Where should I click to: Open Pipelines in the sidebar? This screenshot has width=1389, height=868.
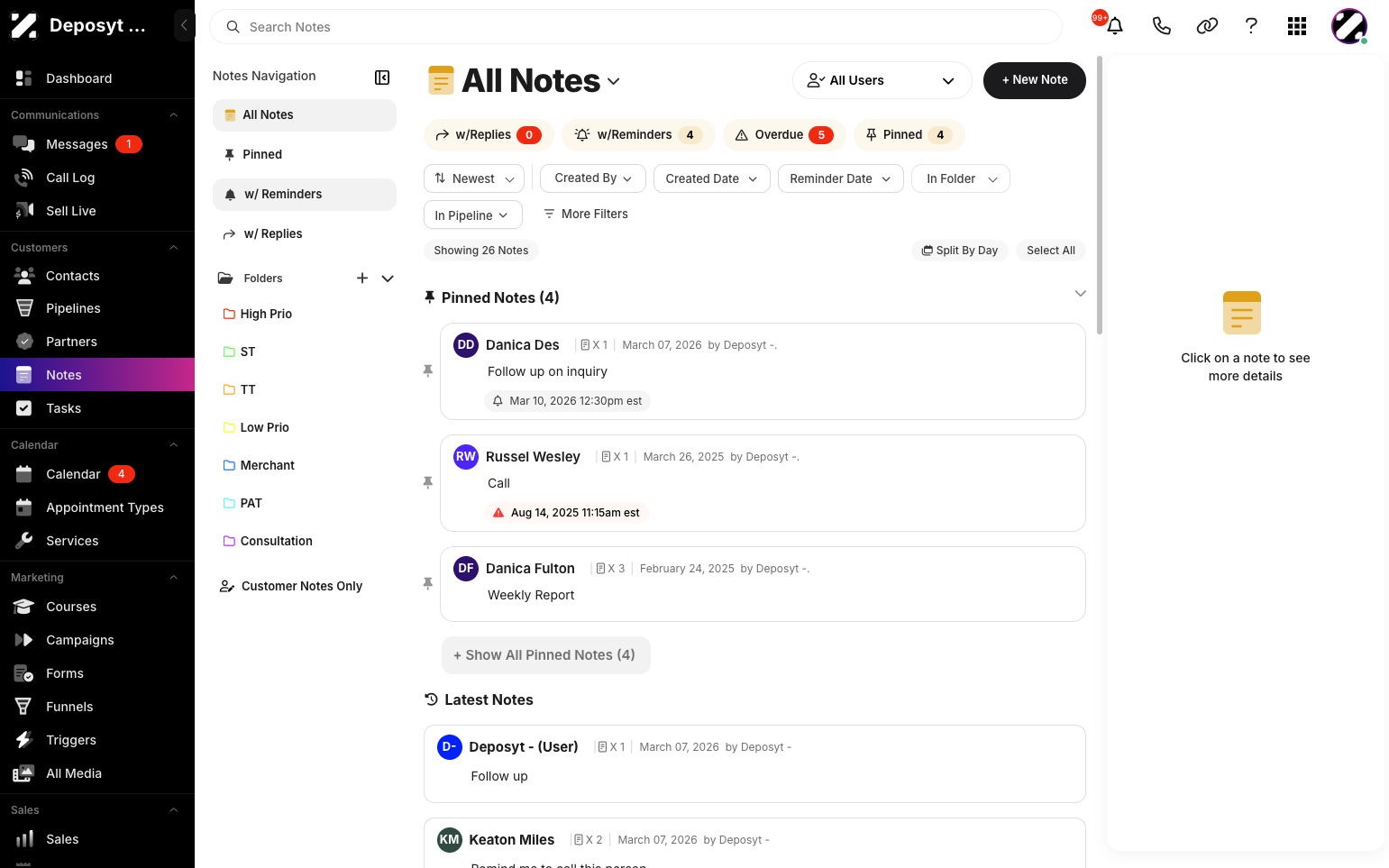click(97, 308)
